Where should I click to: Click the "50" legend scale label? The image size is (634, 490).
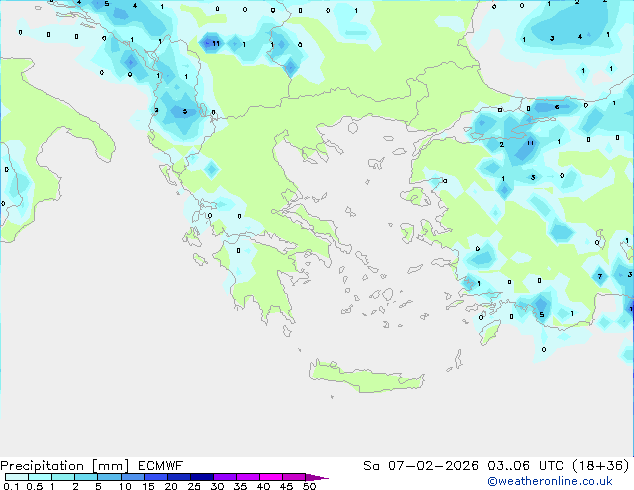pyautogui.click(x=309, y=486)
